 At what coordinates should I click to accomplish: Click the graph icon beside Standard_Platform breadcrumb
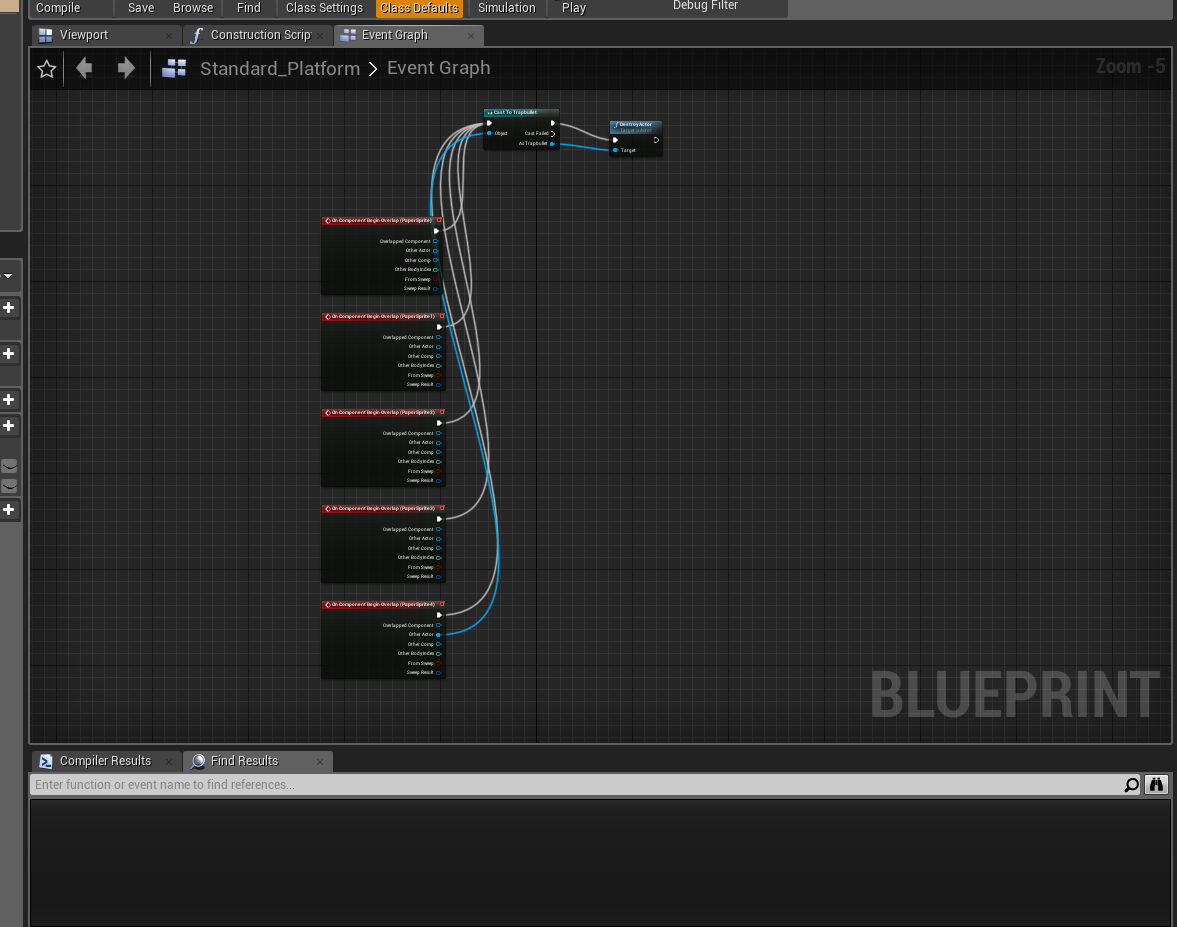[175, 68]
